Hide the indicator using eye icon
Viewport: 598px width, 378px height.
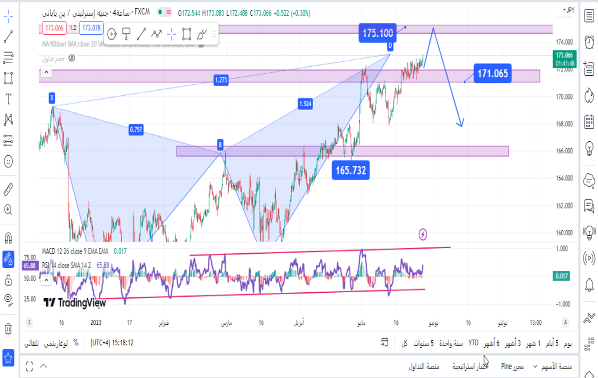point(71,58)
